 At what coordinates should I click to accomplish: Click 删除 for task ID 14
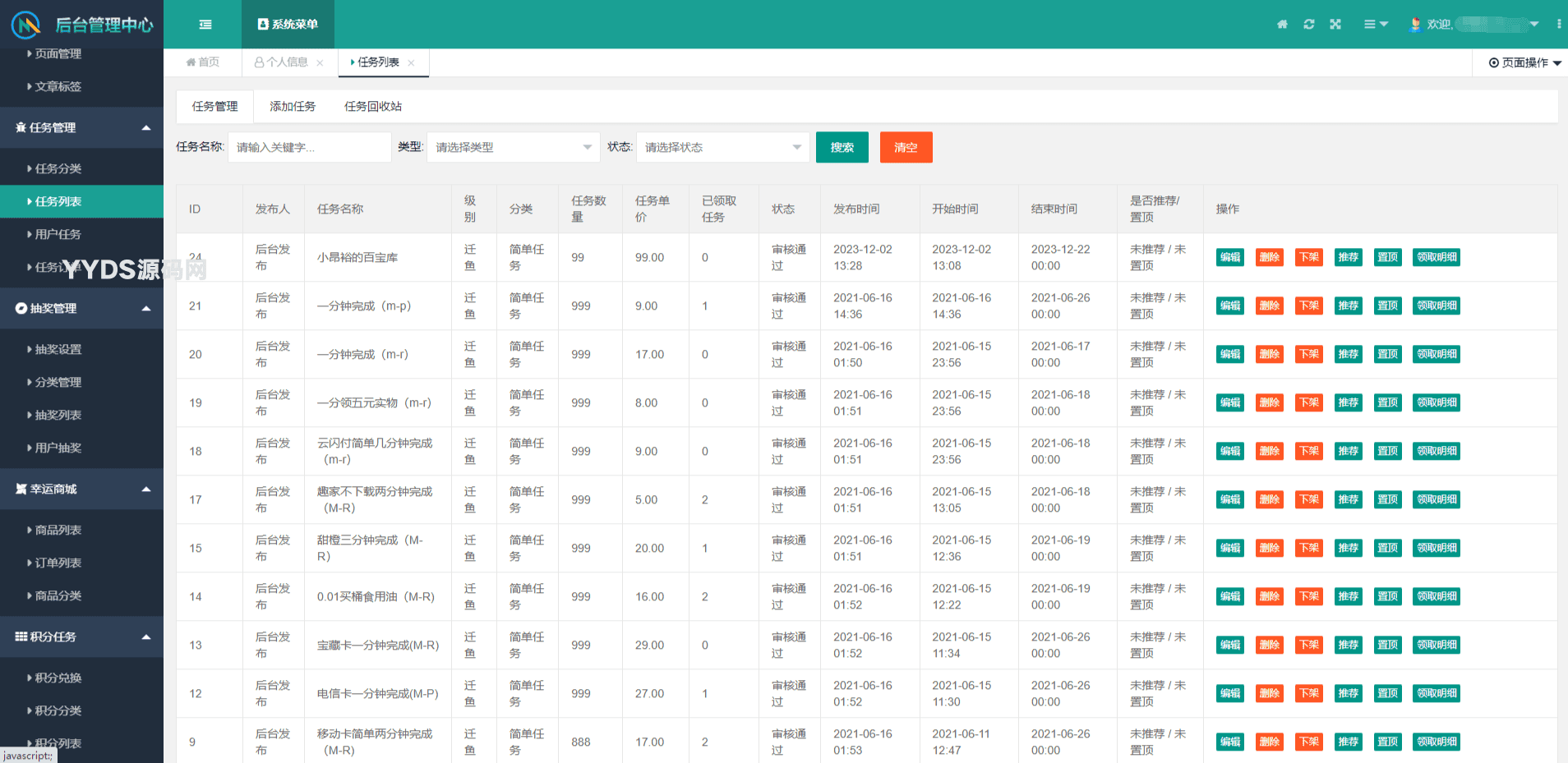point(1270,596)
